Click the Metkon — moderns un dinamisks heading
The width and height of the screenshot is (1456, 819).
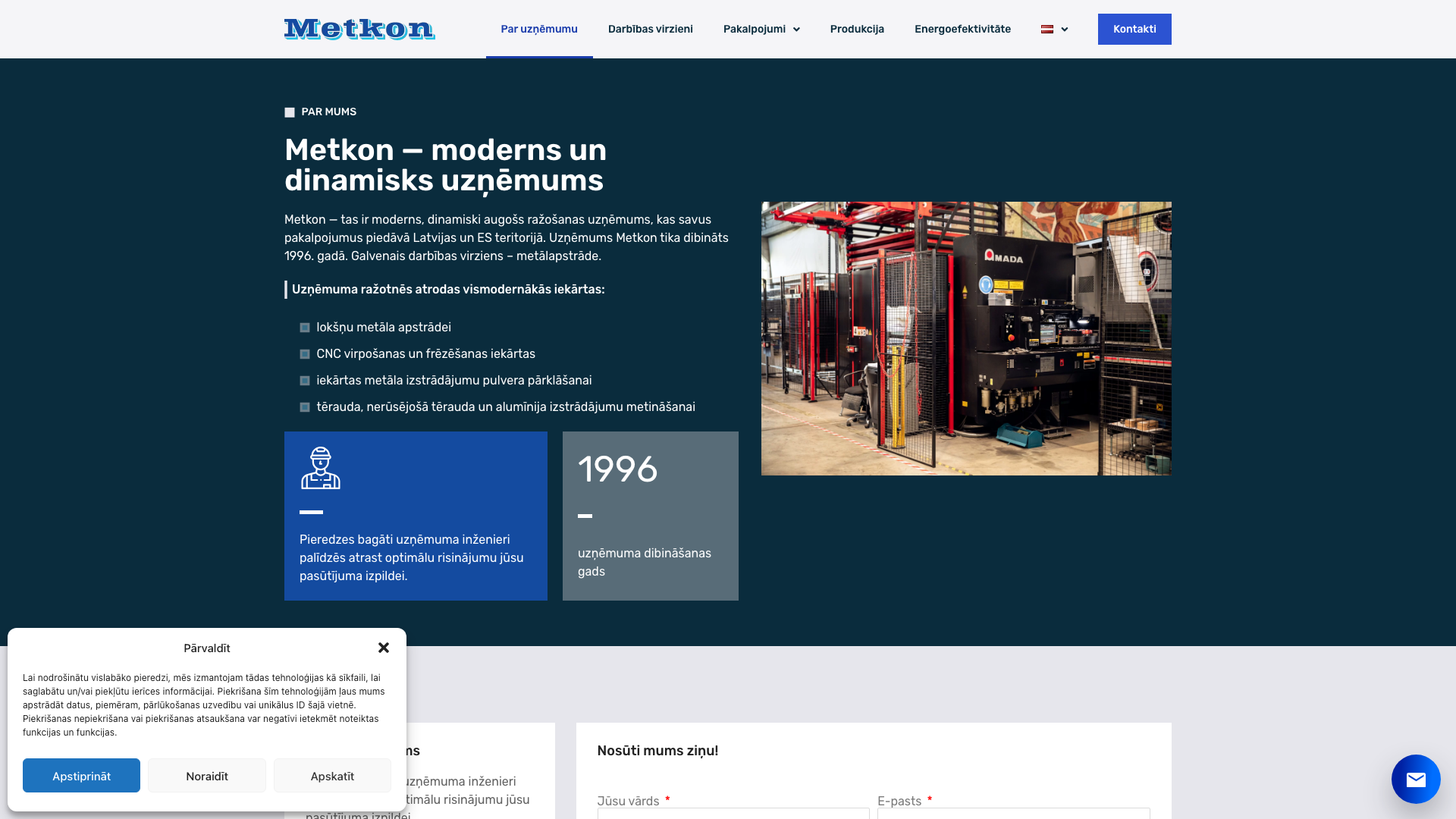446,165
